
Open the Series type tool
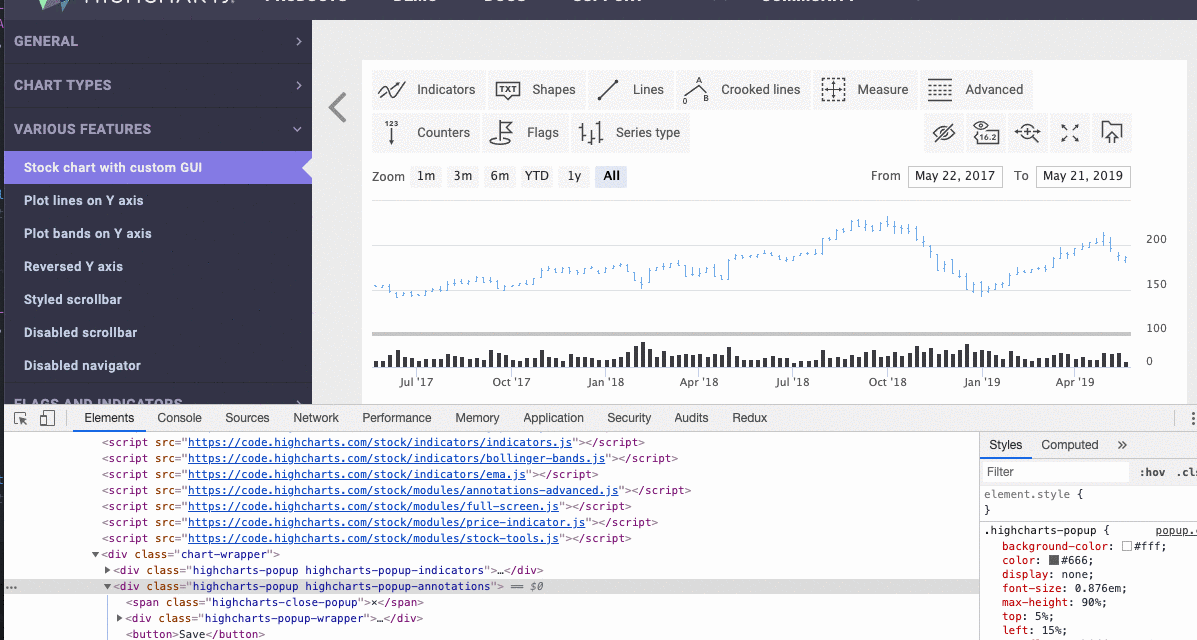pyautogui.click(x=629, y=132)
